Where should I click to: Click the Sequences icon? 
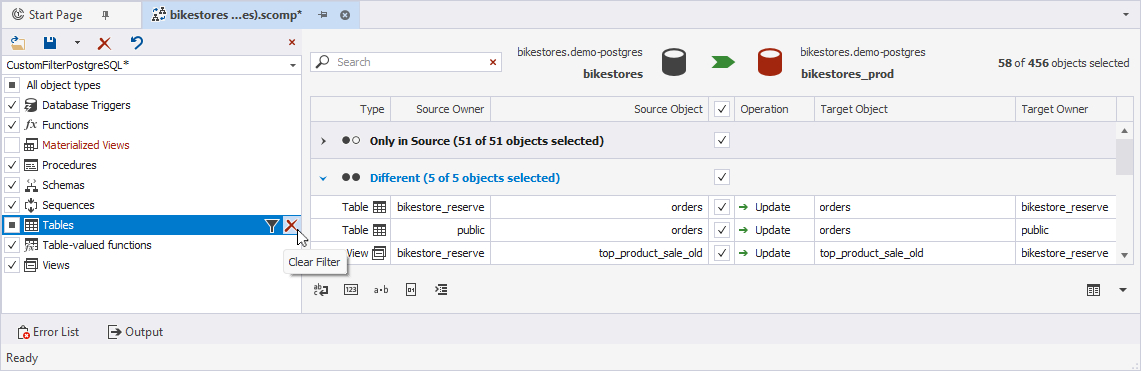coord(31,205)
